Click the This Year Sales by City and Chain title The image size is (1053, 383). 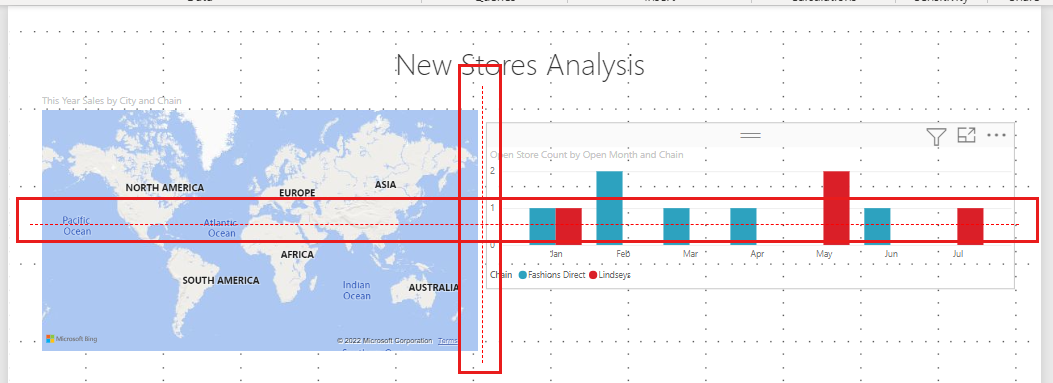click(111, 101)
